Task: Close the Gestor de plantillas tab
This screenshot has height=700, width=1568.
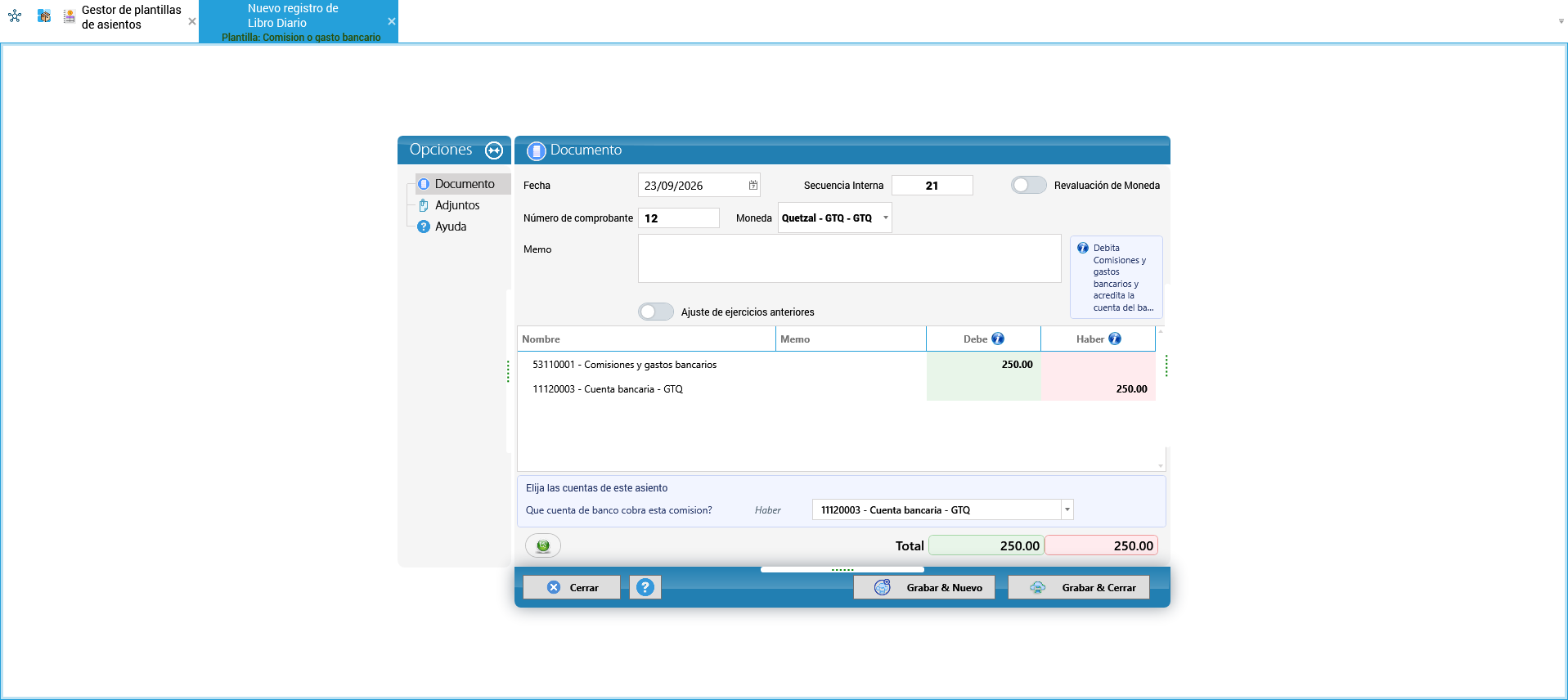Action: point(192,21)
